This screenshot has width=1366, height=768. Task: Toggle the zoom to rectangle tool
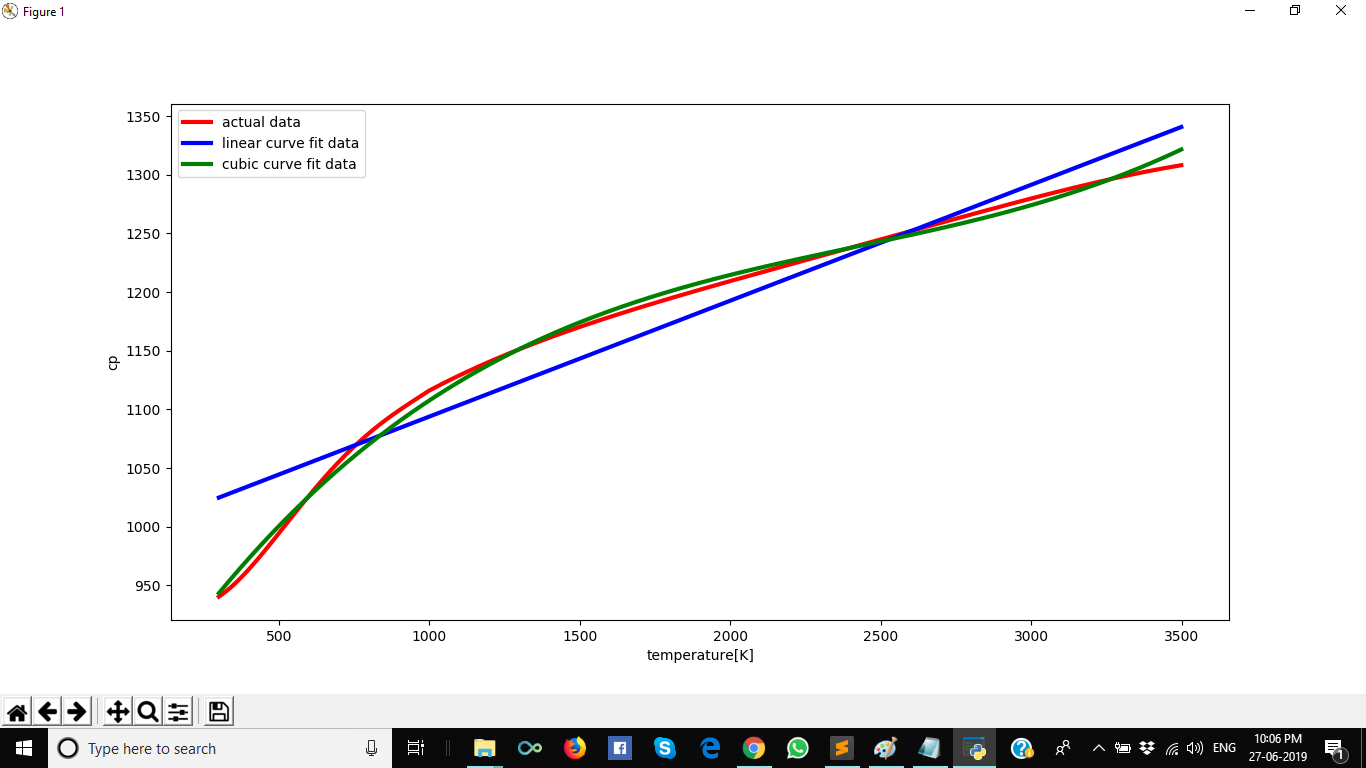point(148,712)
